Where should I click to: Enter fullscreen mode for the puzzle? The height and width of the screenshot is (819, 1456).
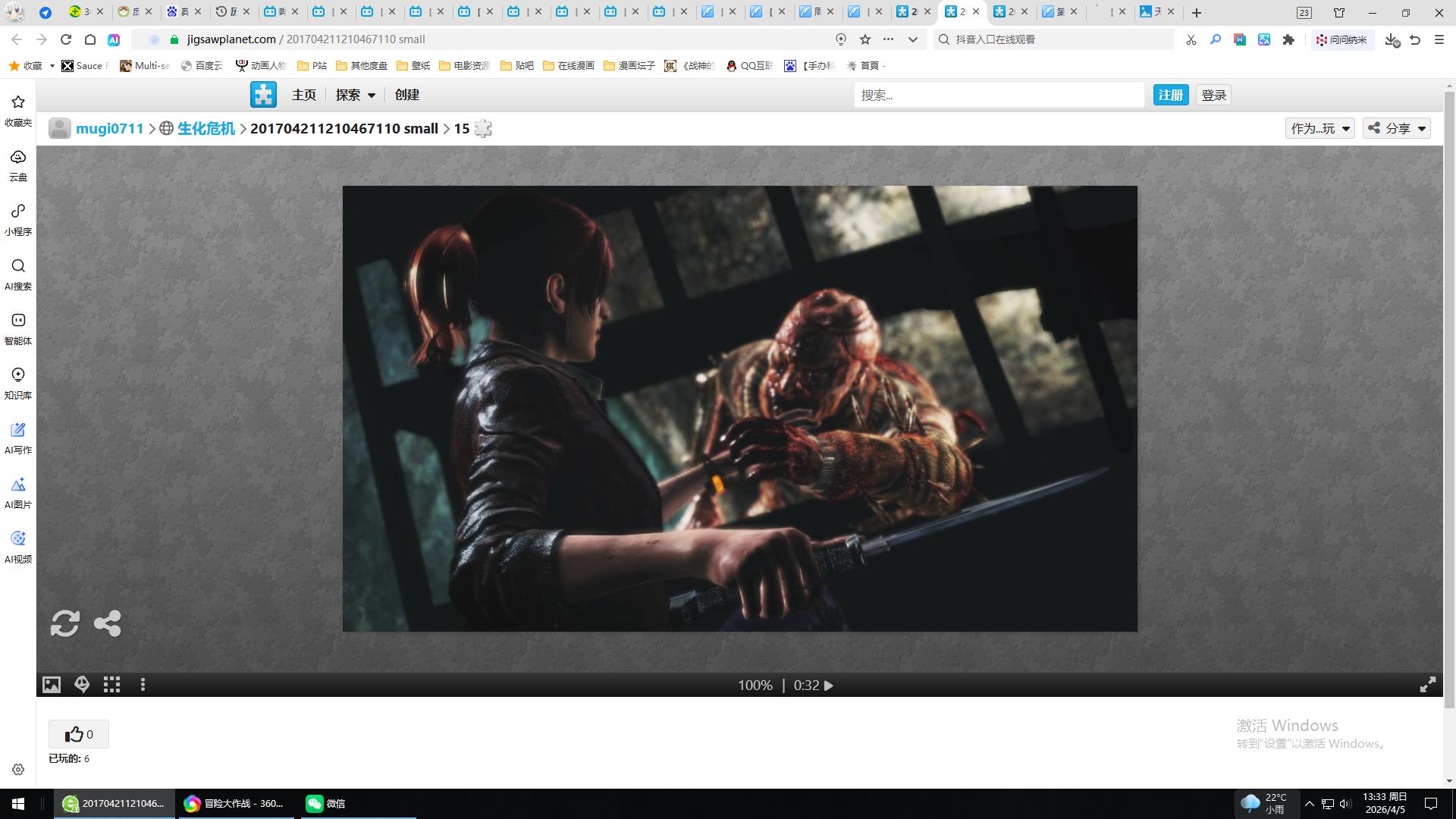pos(1427,685)
